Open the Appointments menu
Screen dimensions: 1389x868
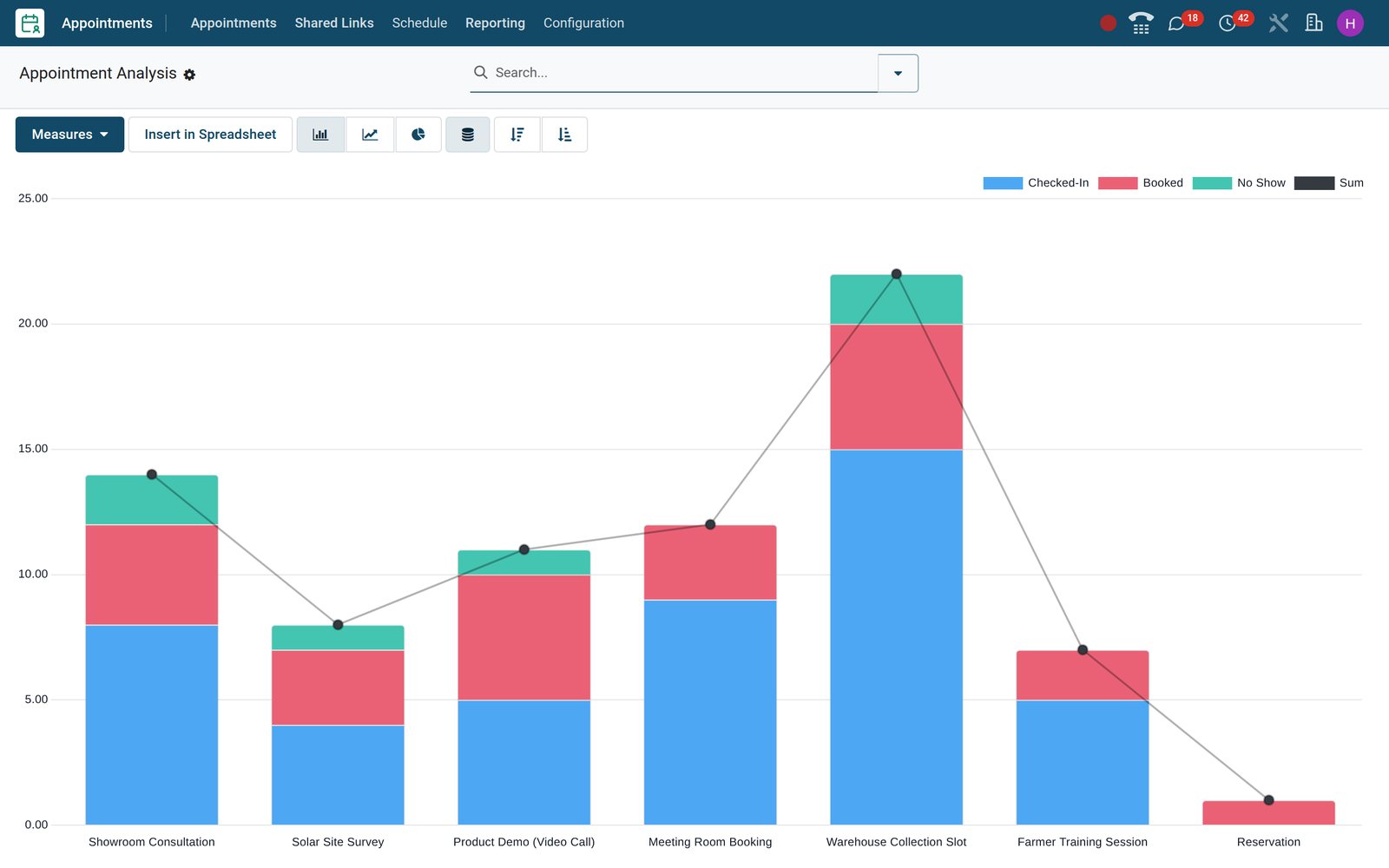(x=234, y=23)
